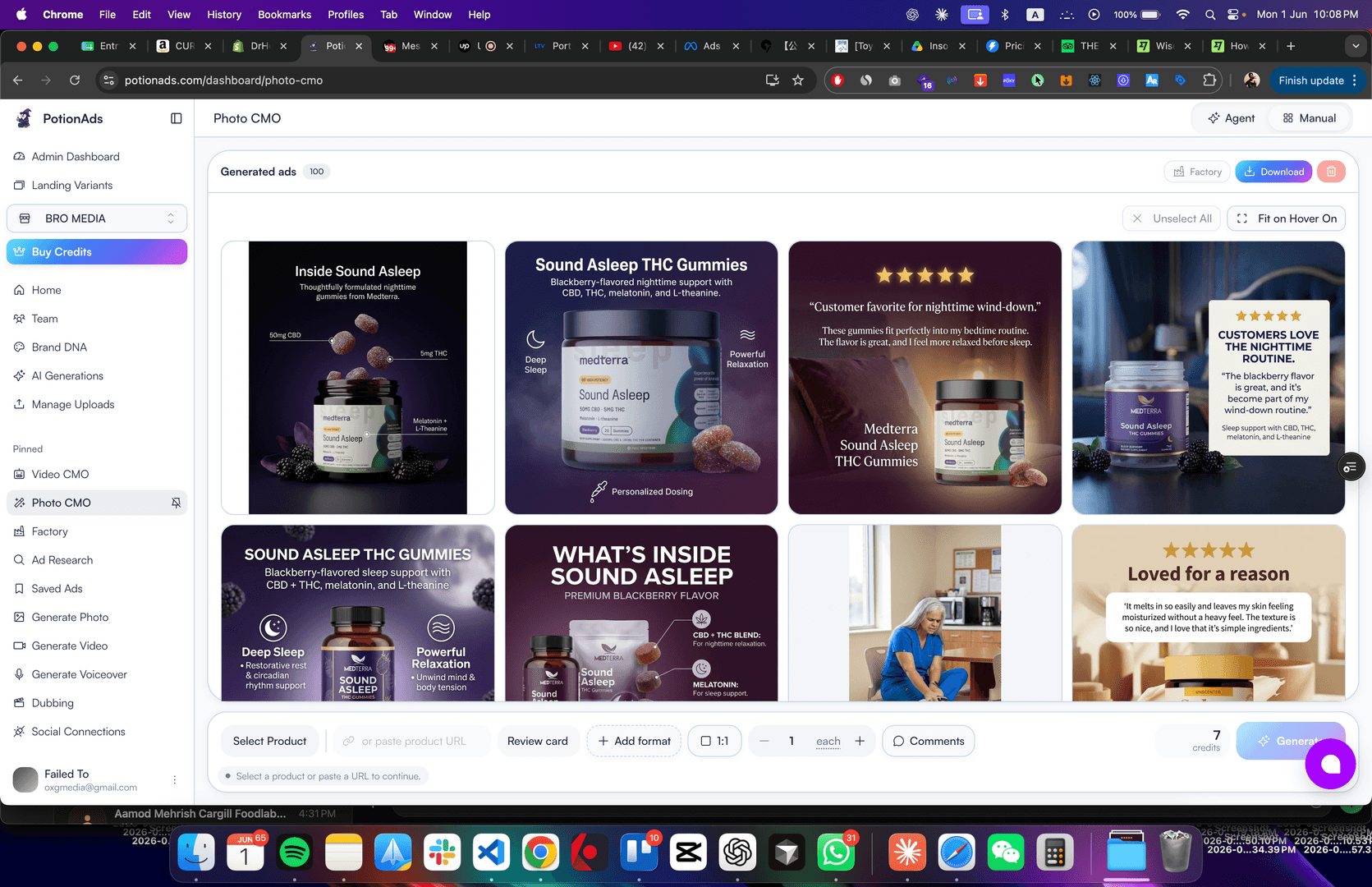This screenshot has width=1372, height=887.
Task: Select the Customer favorite review ad
Action: coord(925,378)
